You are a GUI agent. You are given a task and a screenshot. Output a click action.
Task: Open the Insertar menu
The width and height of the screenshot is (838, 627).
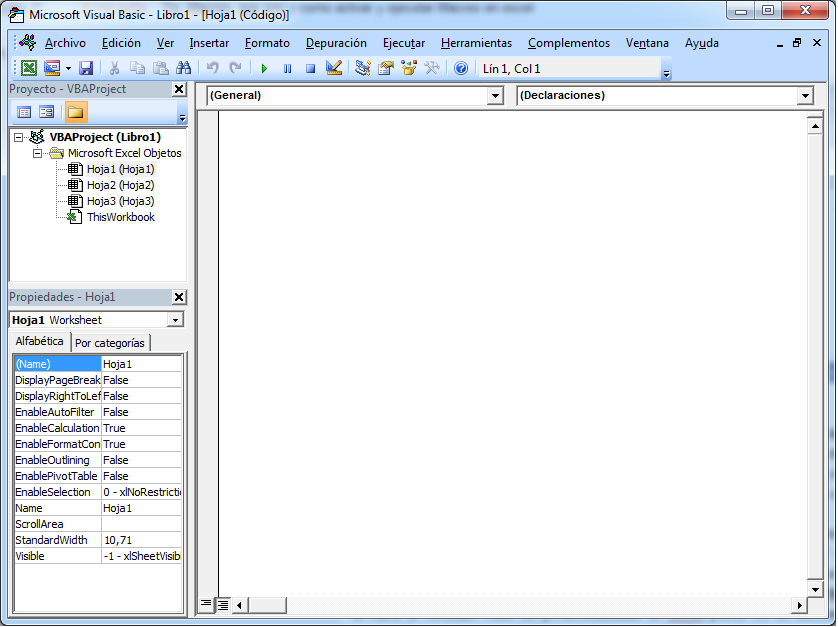[209, 43]
